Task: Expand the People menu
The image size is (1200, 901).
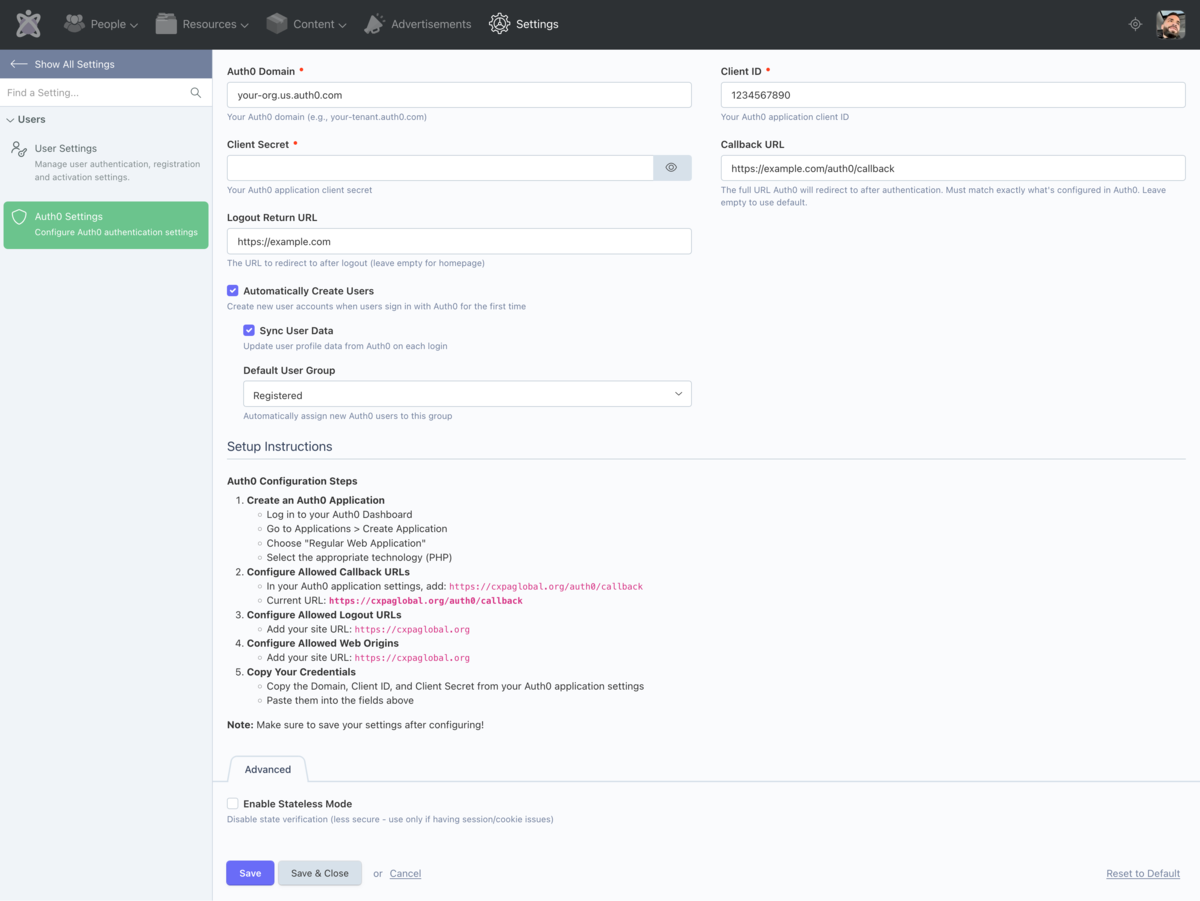Action: point(101,24)
